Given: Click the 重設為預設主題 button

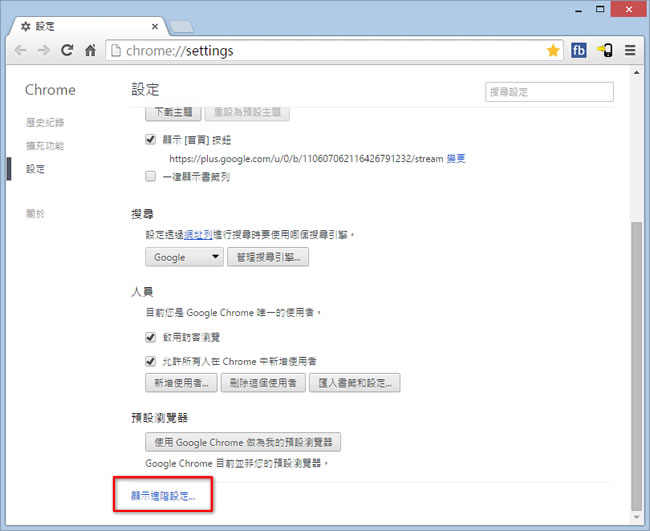Looking at the screenshot, I should tap(247, 112).
